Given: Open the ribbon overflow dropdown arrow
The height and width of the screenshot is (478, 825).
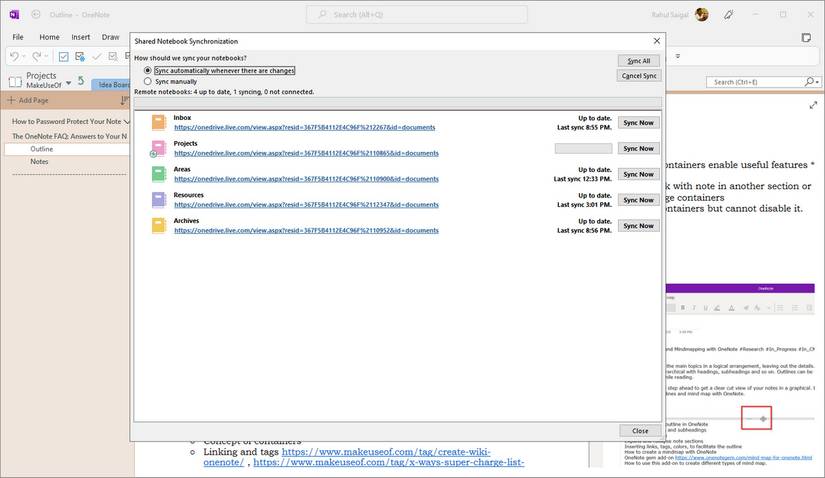Looking at the screenshot, I should click(x=678, y=56).
